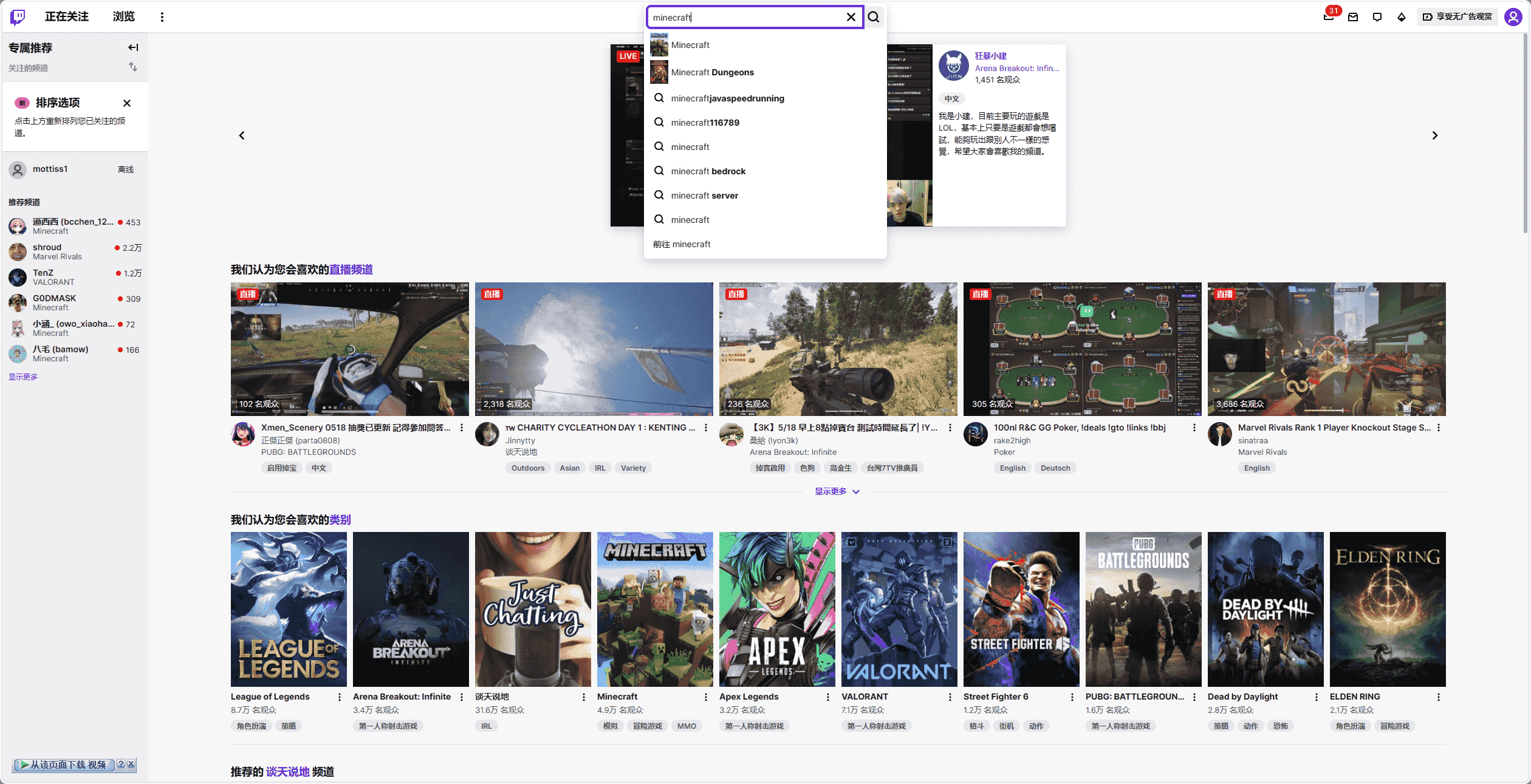Click the search magnifier button
1531x784 pixels.
[873, 17]
